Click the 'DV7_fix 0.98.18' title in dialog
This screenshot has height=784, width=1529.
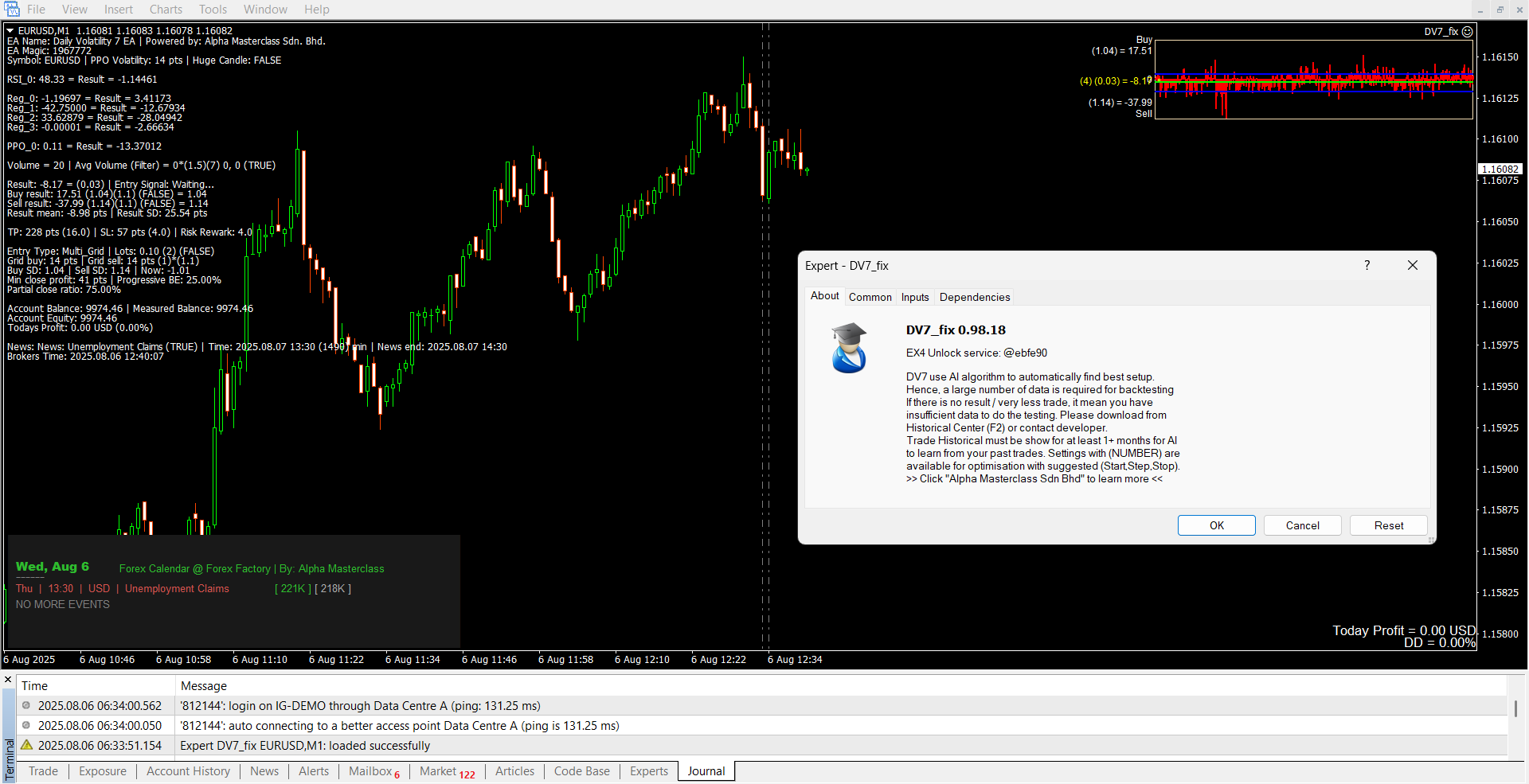[956, 330]
